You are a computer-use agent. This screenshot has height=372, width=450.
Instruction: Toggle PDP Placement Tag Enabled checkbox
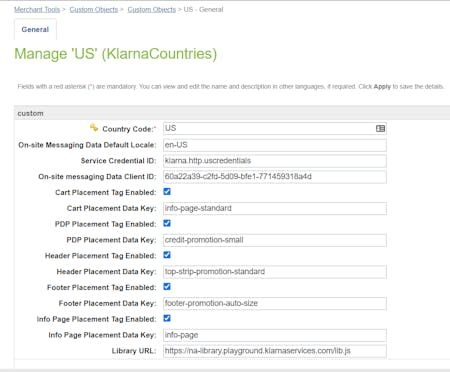(167, 223)
